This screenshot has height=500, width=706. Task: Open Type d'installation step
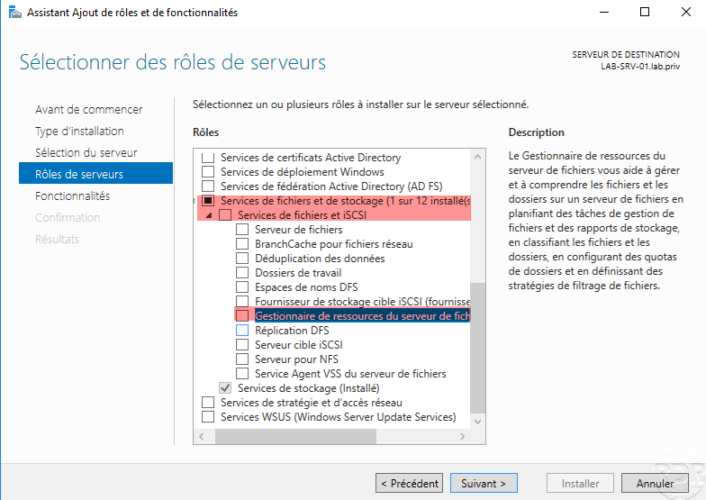(x=80, y=131)
